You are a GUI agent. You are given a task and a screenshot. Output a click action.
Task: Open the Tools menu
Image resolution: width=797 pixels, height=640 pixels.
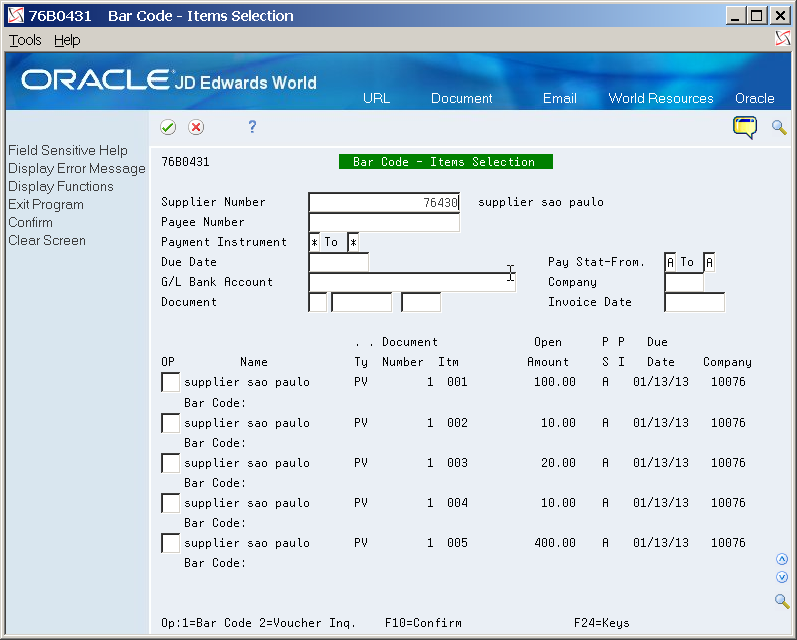pos(25,40)
